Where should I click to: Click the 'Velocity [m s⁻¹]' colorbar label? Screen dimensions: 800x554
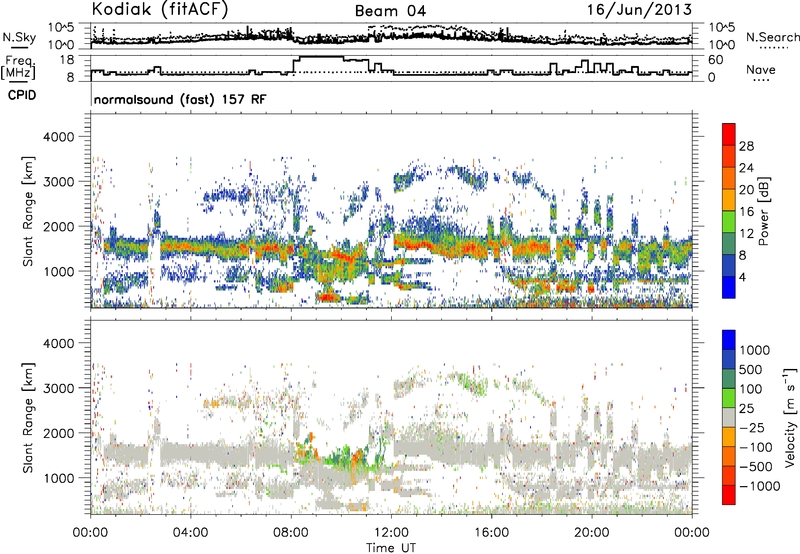click(x=790, y=417)
